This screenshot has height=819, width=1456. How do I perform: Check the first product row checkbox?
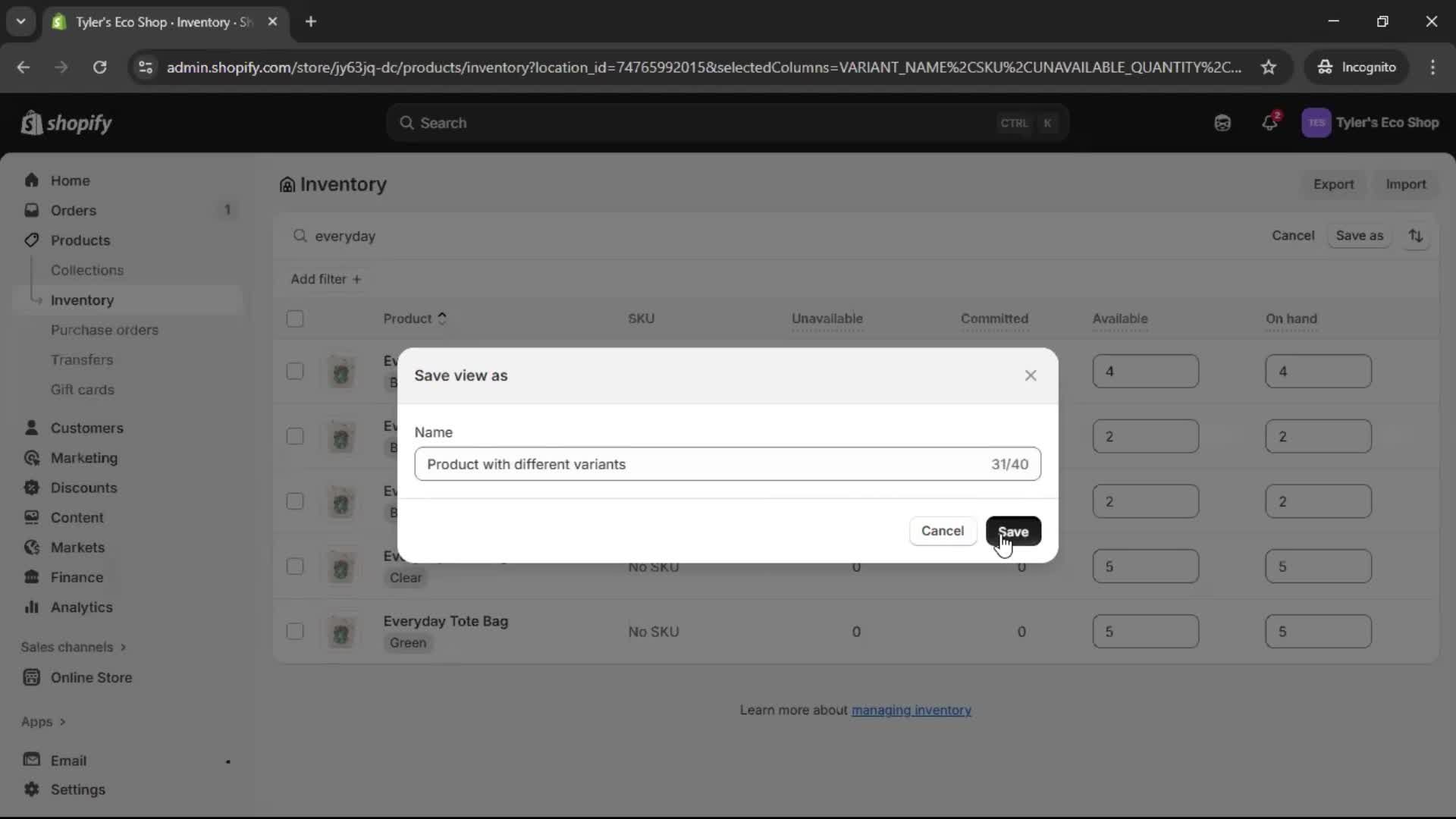[x=295, y=372]
